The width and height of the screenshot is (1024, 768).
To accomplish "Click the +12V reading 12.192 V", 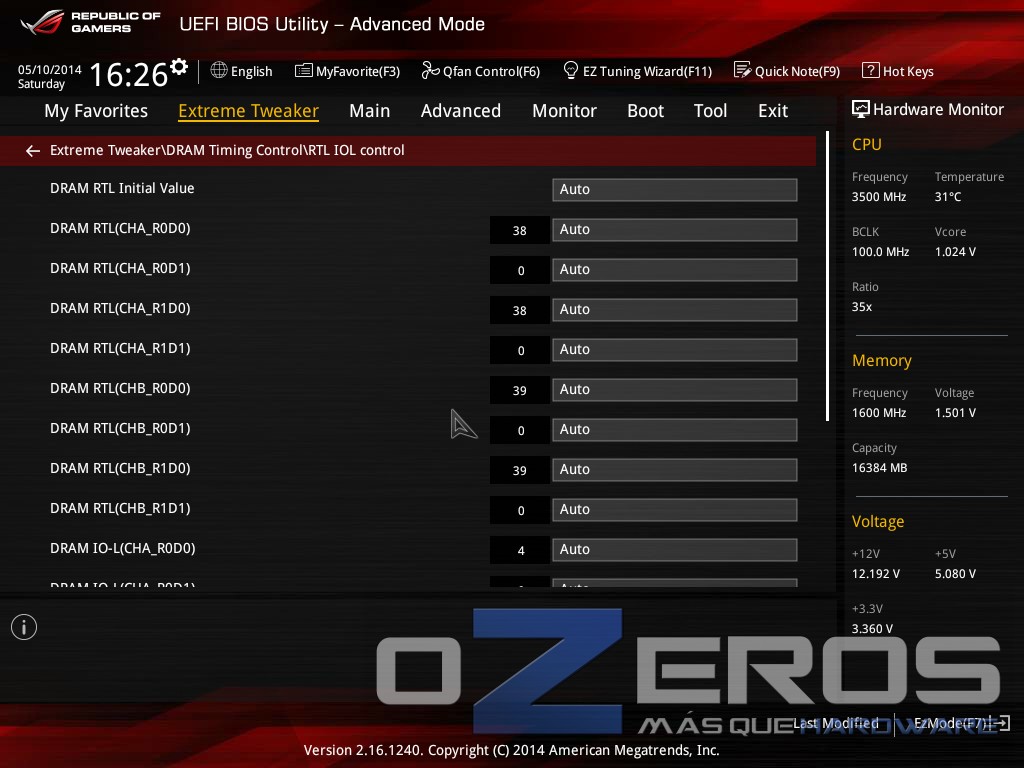I will [876, 573].
